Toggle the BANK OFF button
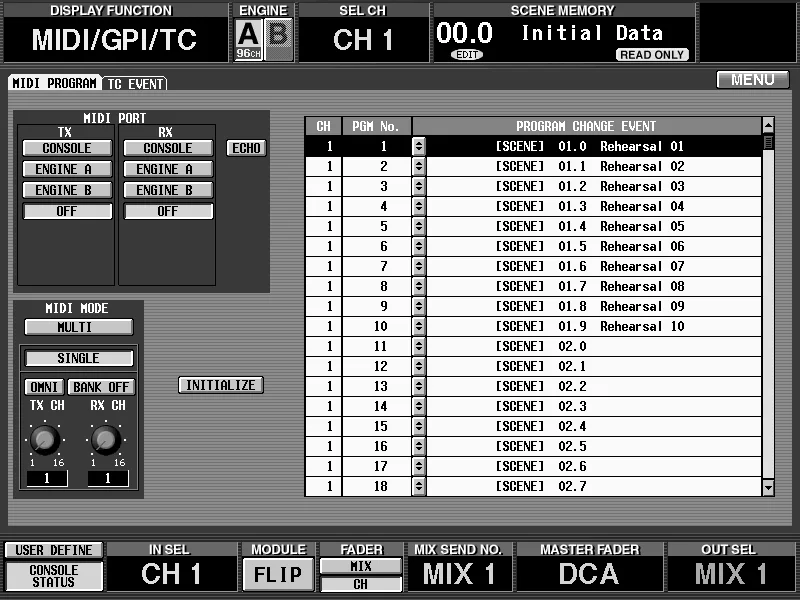Image resolution: width=800 pixels, height=600 pixels. (x=101, y=387)
